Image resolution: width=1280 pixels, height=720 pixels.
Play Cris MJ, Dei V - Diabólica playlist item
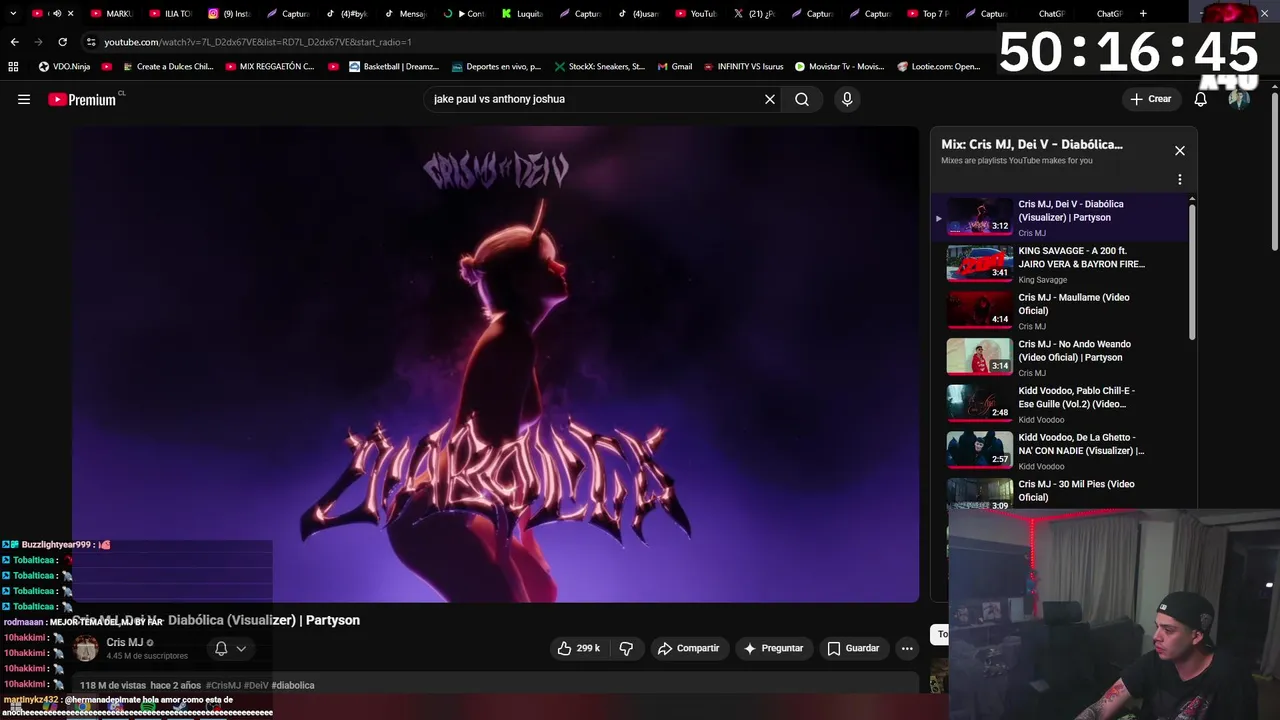click(x=1060, y=217)
